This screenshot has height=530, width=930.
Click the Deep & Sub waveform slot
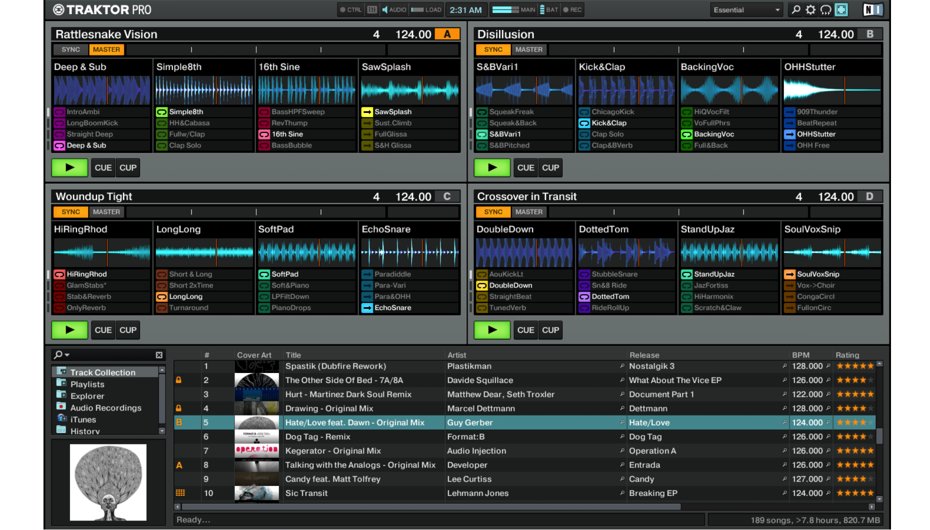tap(101, 91)
